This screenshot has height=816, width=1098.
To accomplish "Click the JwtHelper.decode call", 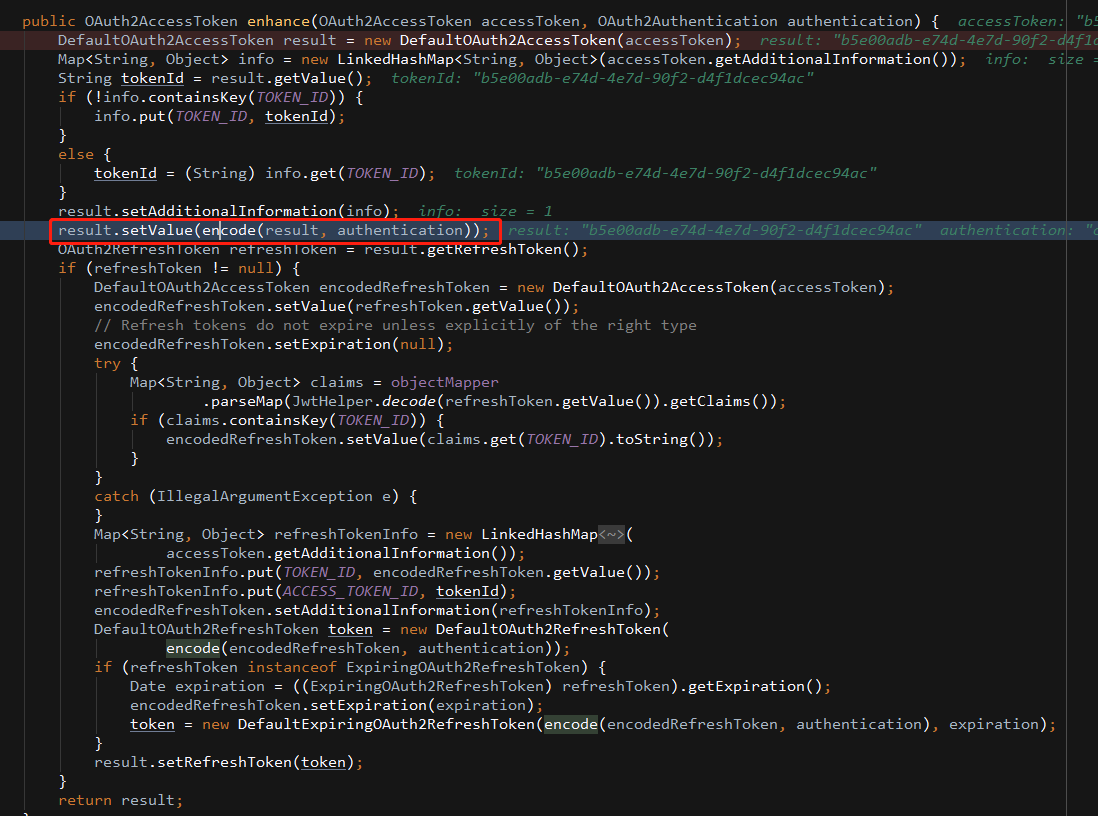I will coord(363,401).
